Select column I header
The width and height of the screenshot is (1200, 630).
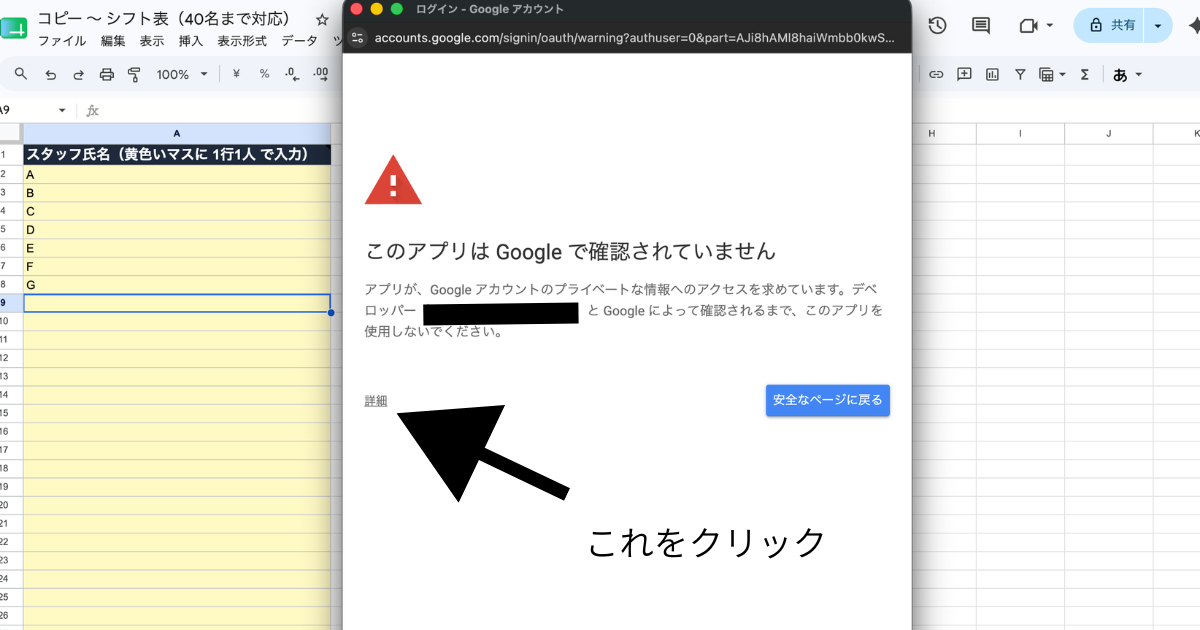click(1020, 133)
